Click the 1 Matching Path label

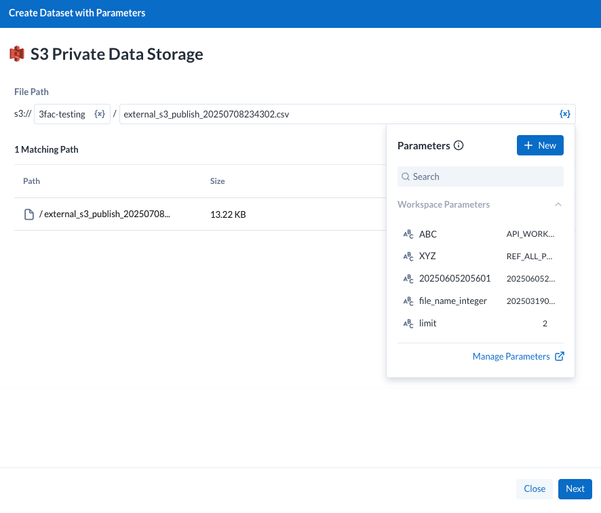(46, 150)
